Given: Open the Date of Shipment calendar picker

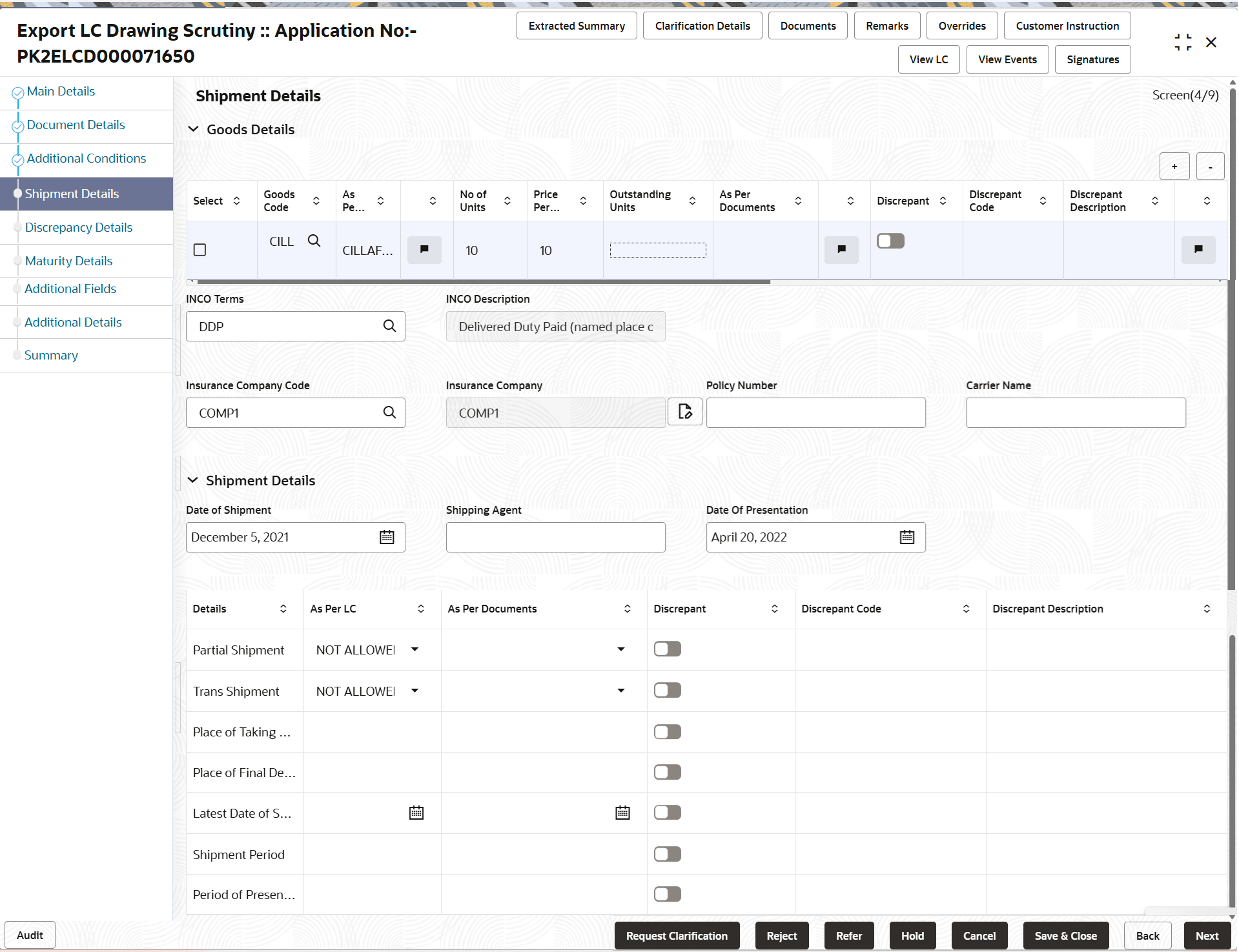Looking at the screenshot, I should [387, 537].
